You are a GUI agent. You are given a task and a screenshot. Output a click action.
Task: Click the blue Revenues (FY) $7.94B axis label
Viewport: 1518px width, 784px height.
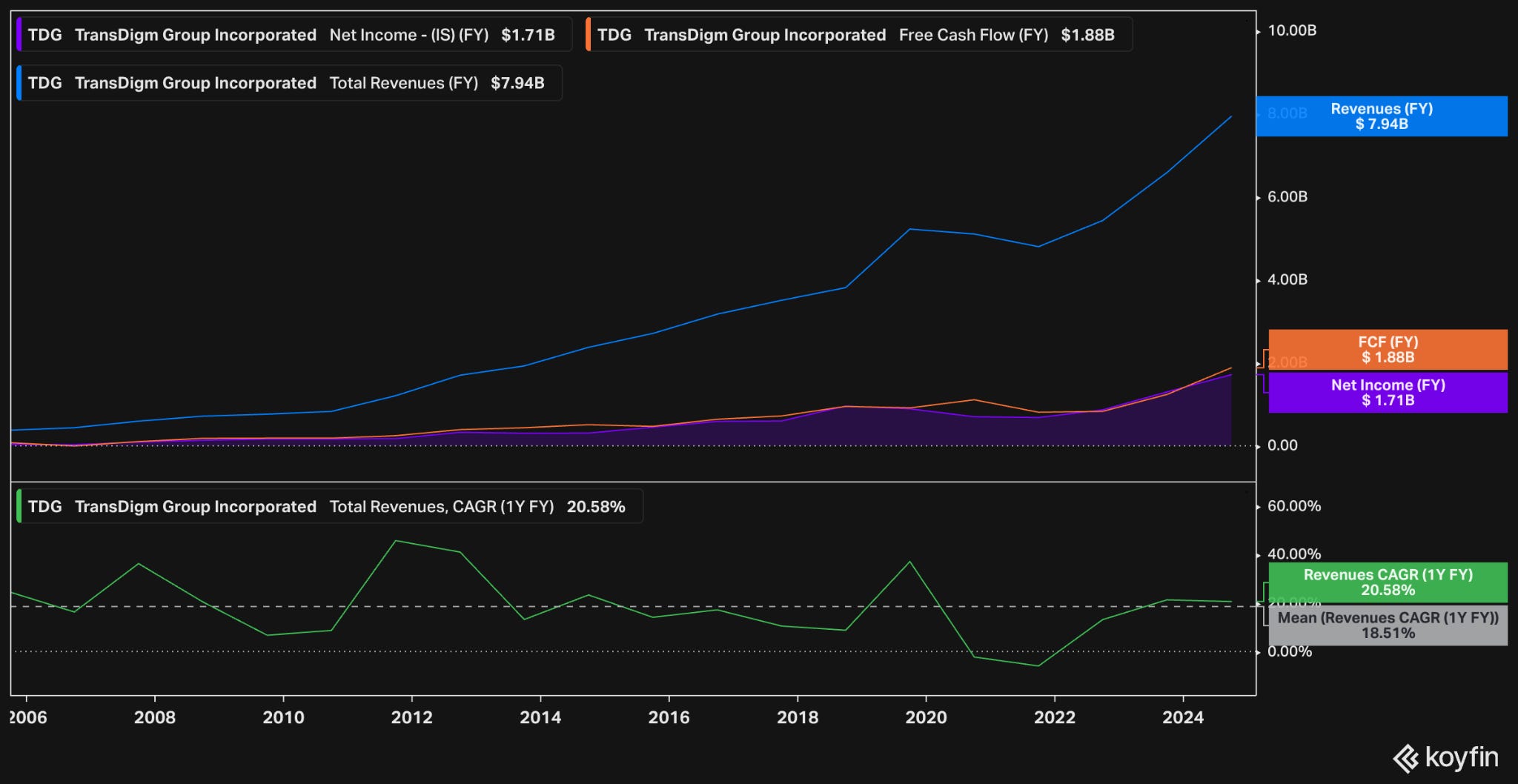(1382, 116)
